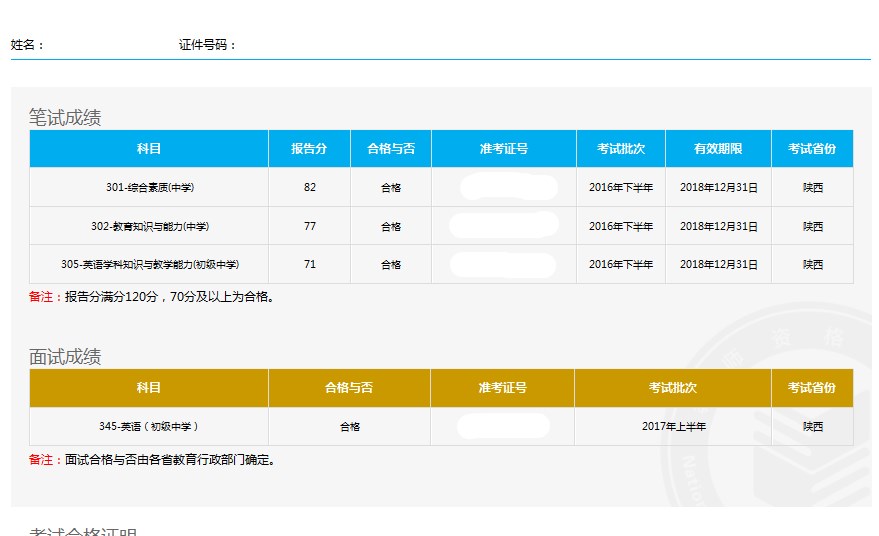The width and height of the screenshot is (879, 536).
Task: Click 2016年下半年 in the 301 row
Action: (x=621, y=187)
